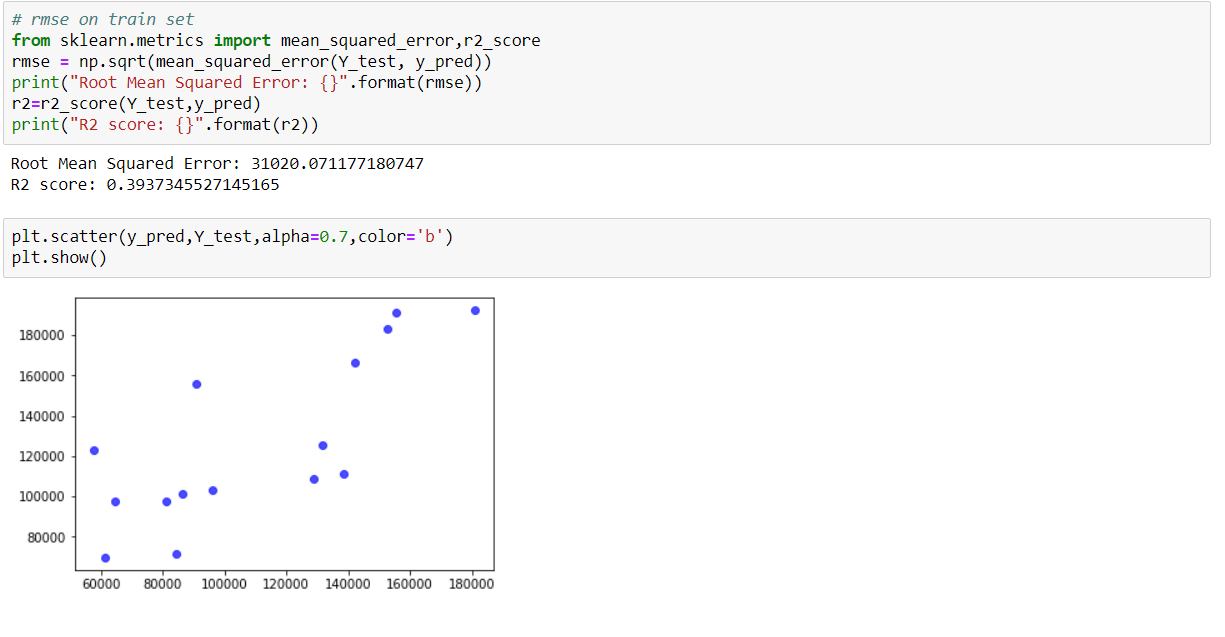Click the top-right scatter point near 180000
The height and width of the screenshot is (637, 1225).
(475, 311)
